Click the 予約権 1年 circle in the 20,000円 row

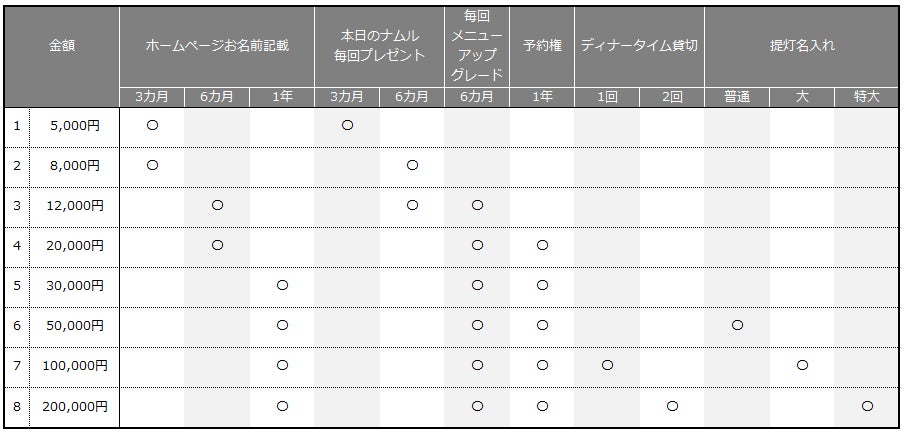tap(542, 246)
